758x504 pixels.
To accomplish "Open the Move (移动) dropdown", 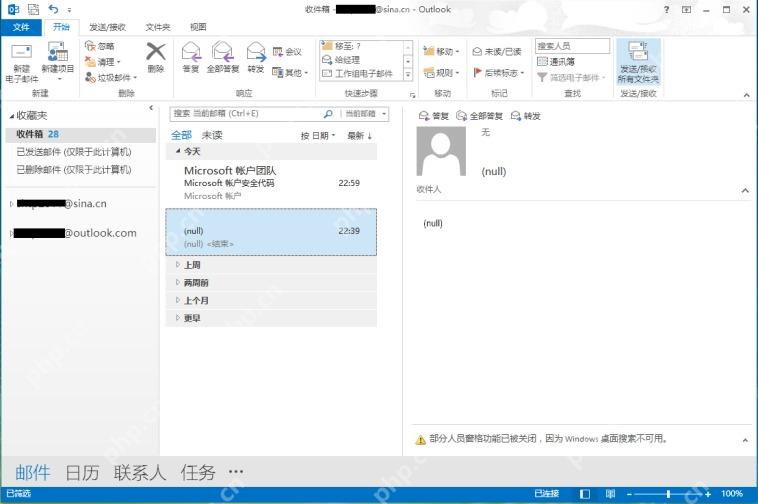I will (x=441, y=51).
